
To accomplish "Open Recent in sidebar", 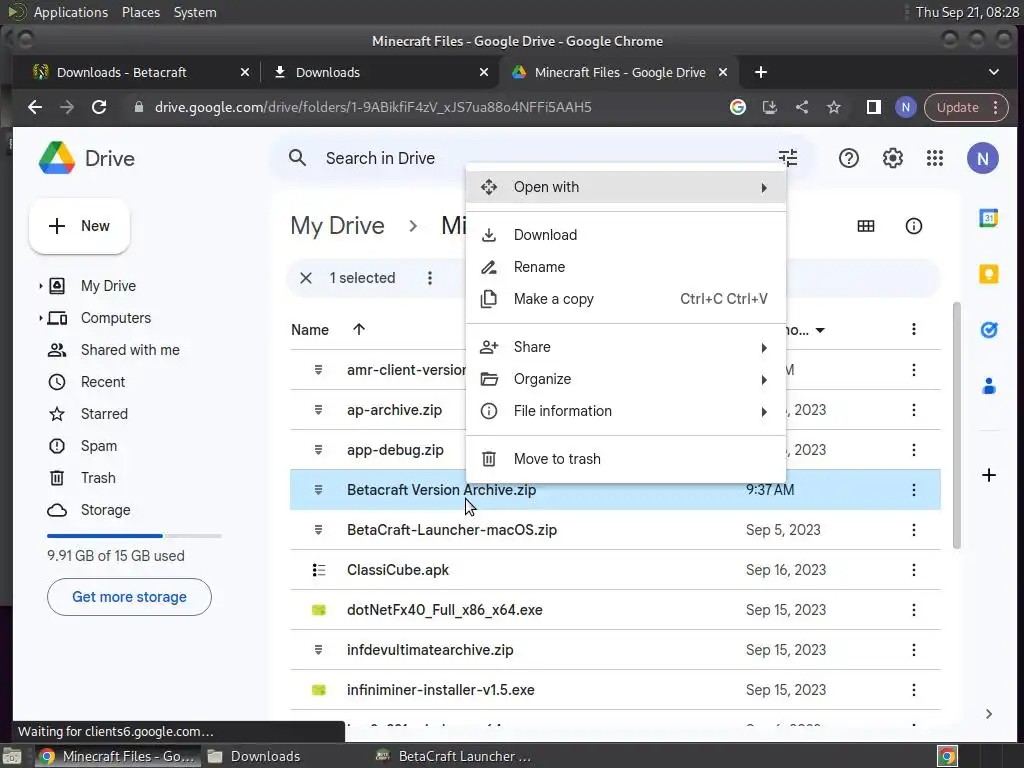I will point(103,382).
